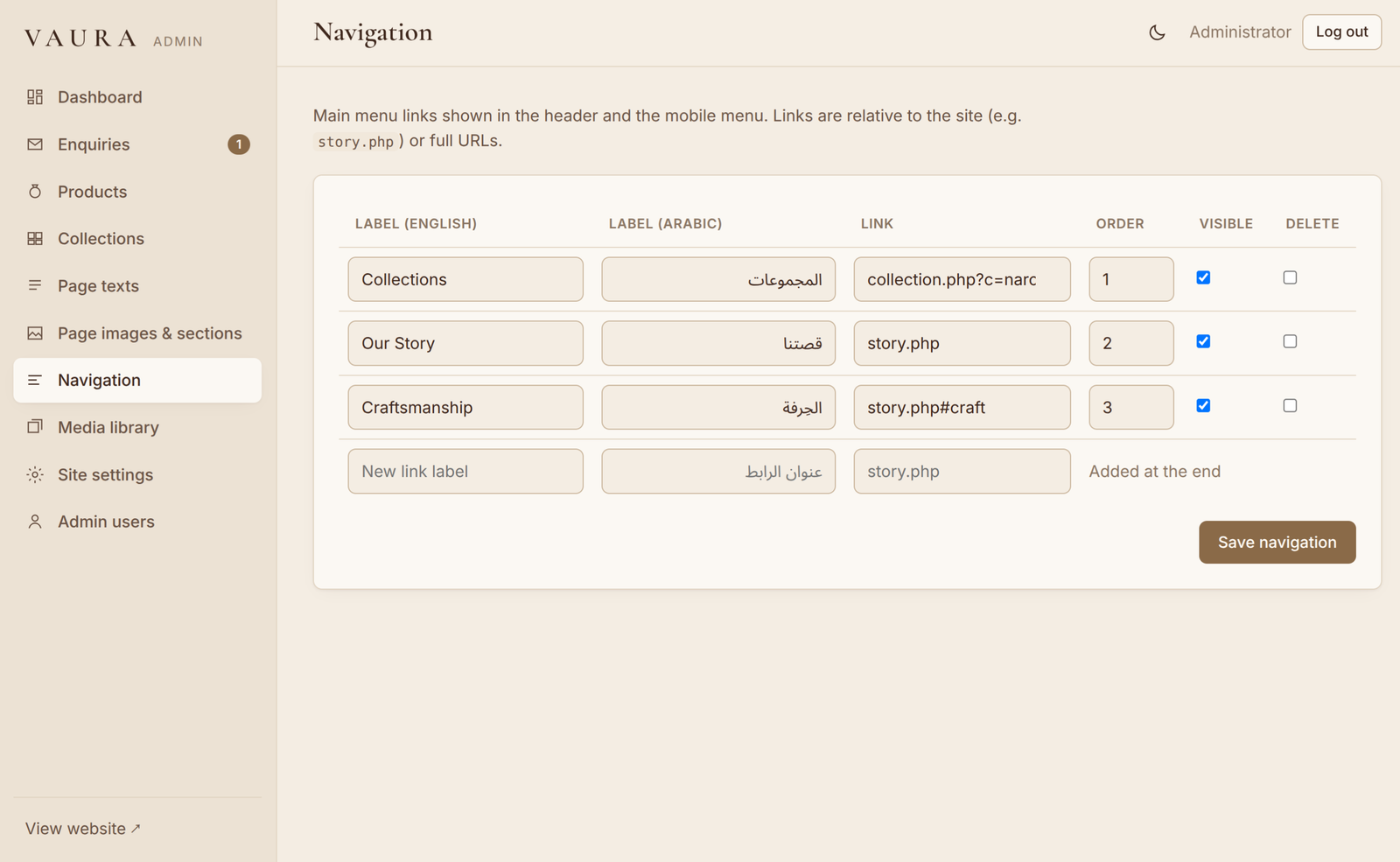Click the Order field of Craftsmanship
This screenshot has height=862, width=1400.
coord(1131,408)
